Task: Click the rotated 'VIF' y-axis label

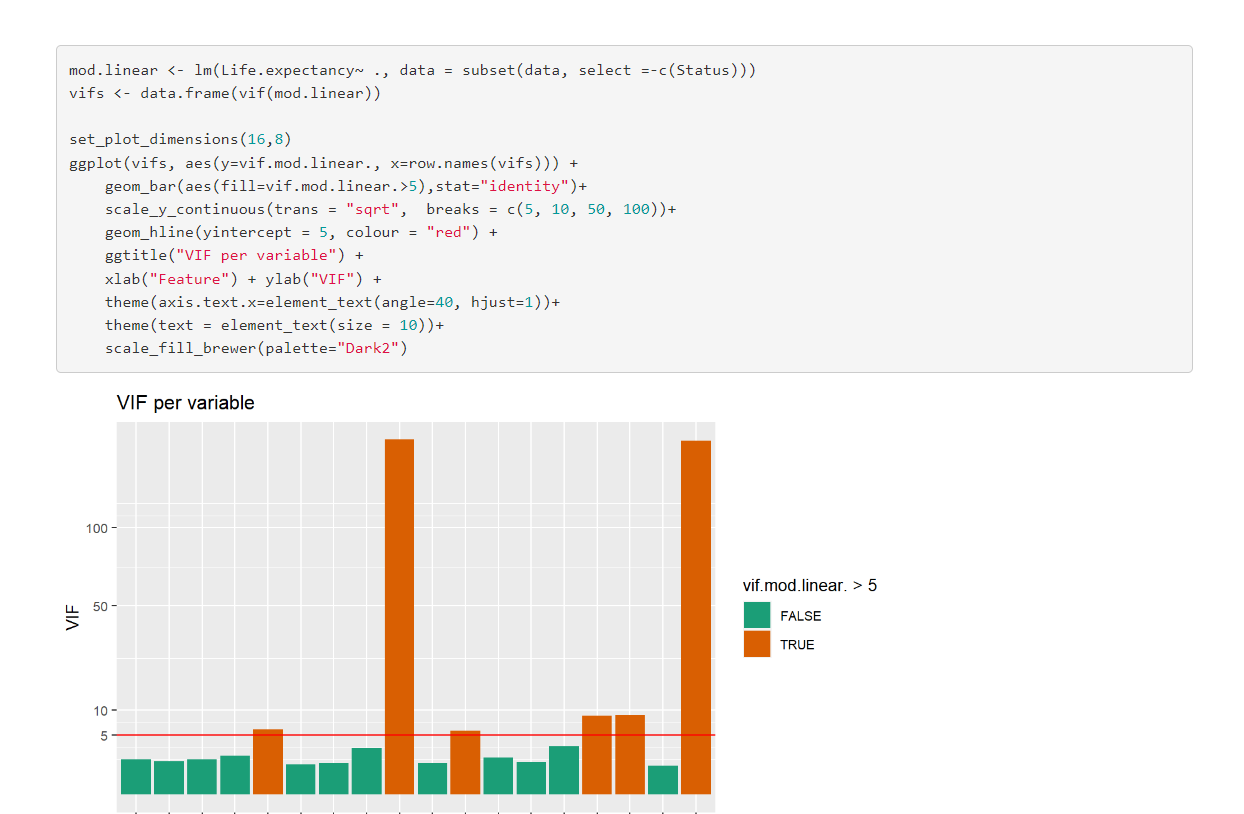Action: pos(73,617)
